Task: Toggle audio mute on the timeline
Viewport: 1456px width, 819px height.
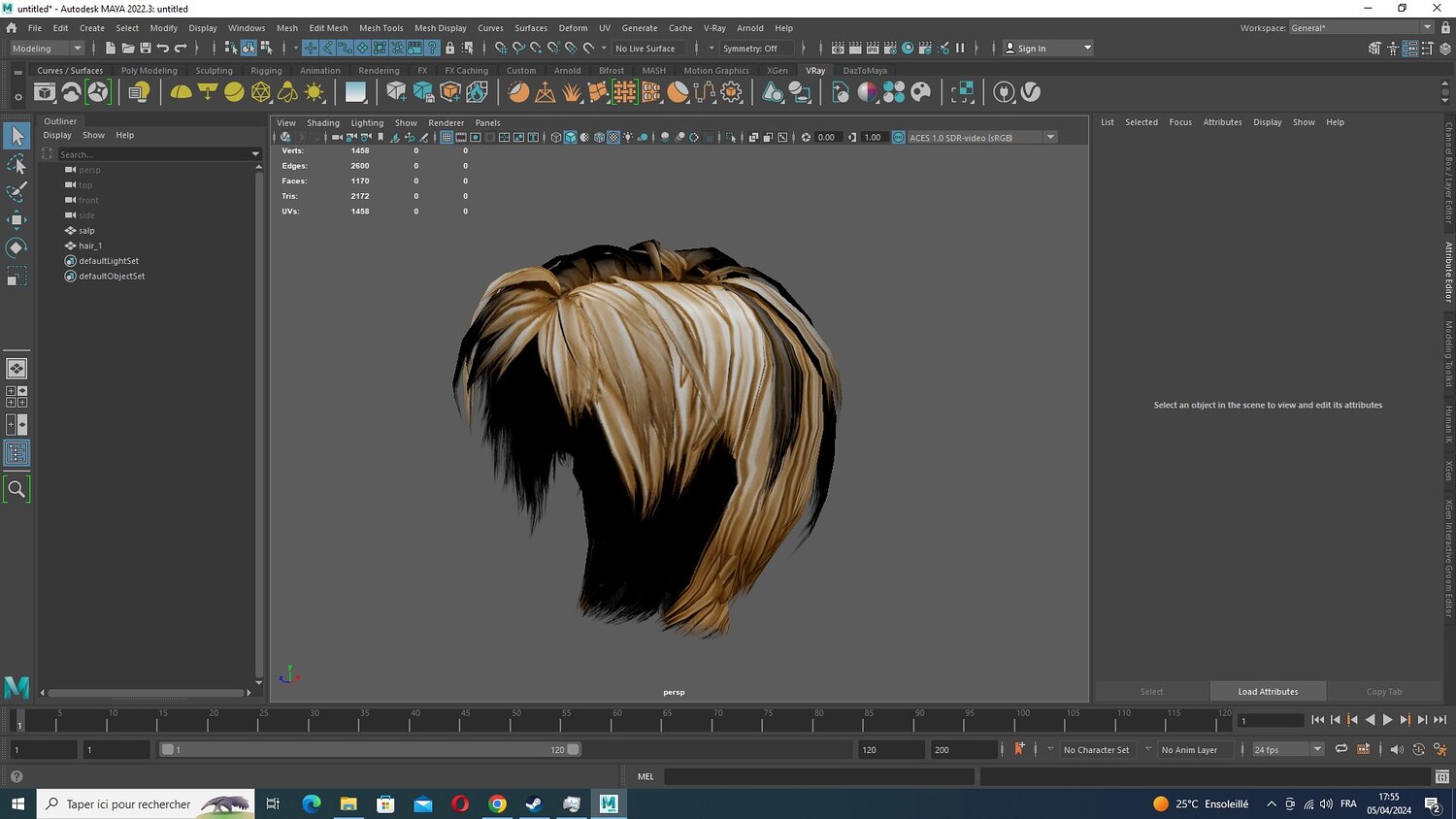Action: tap(1397, 749)
